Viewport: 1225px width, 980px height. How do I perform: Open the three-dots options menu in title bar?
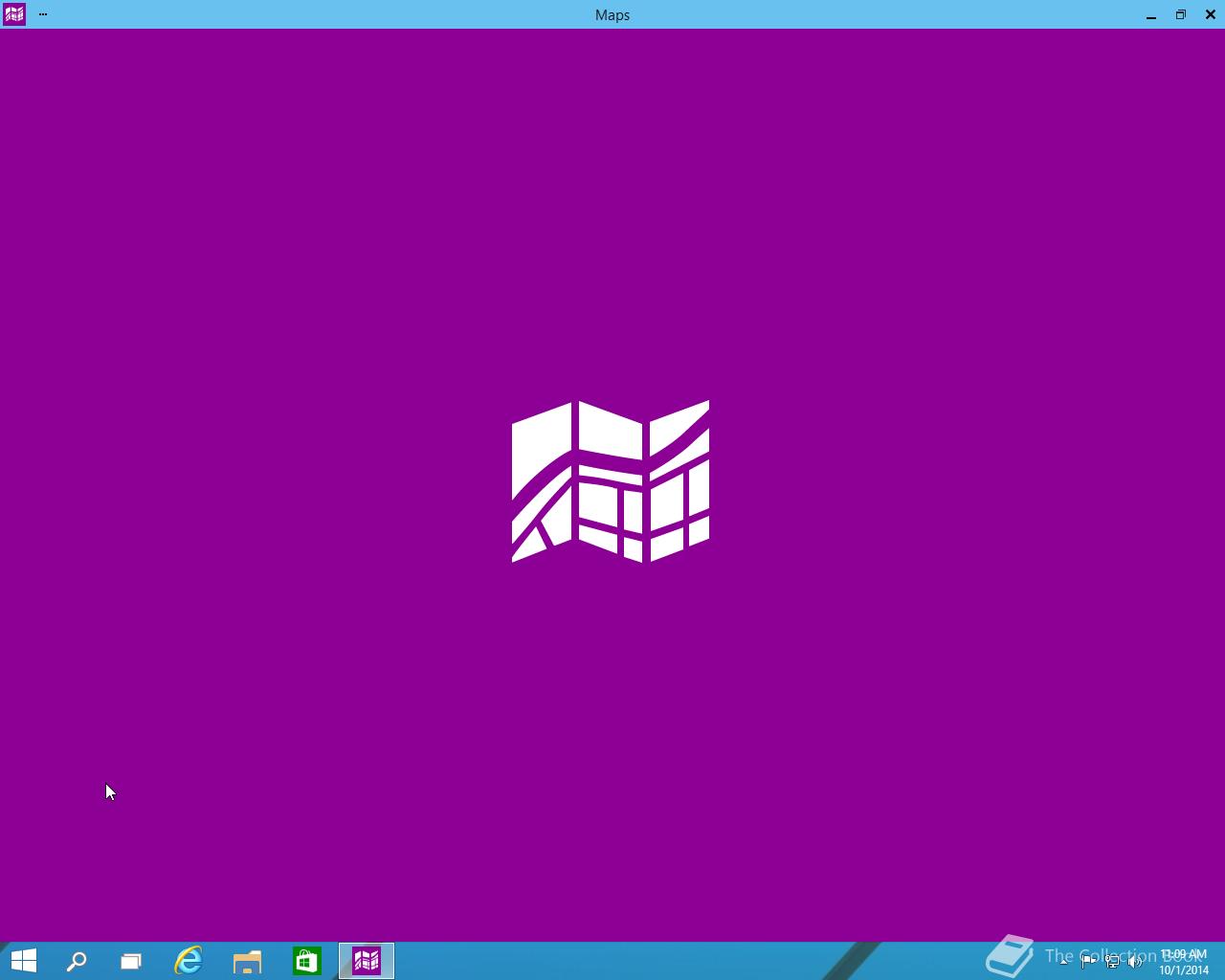click(43, 14)
